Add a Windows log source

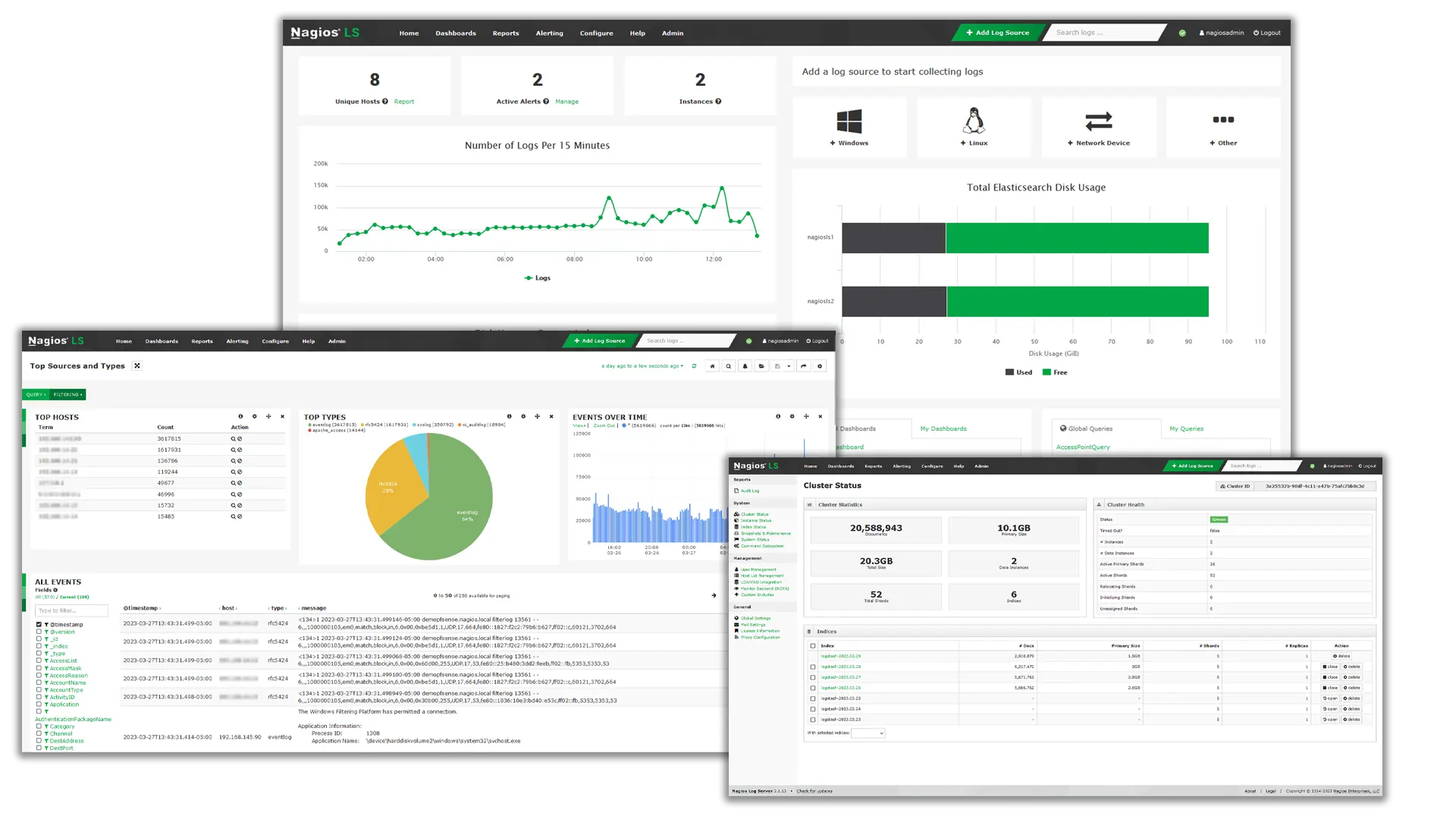coord(849,127)
